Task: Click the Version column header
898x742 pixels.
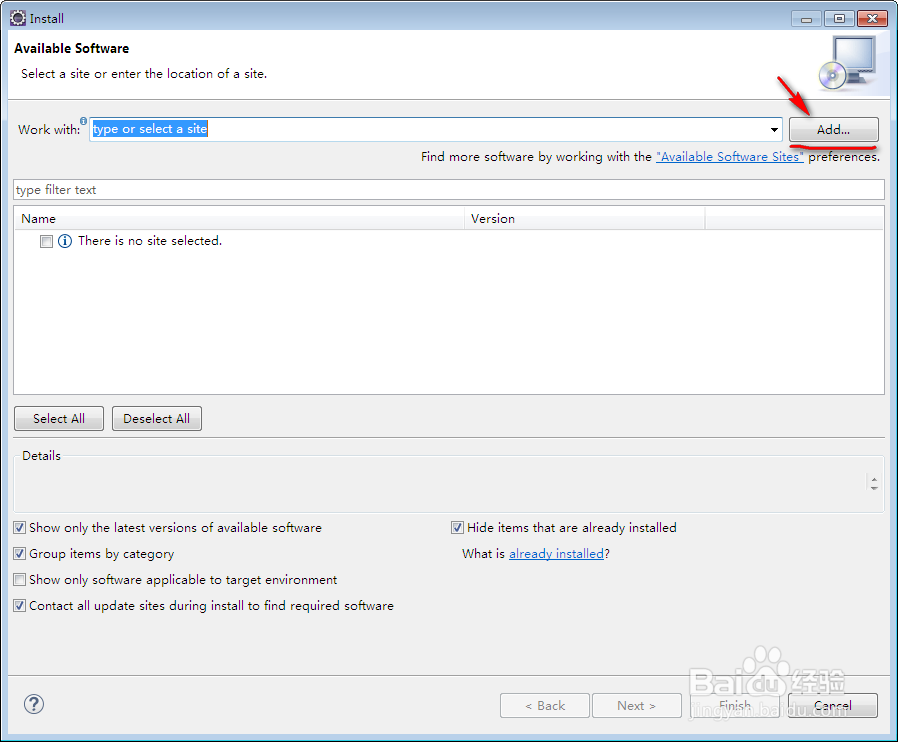Action: click(x=585, y=219)
